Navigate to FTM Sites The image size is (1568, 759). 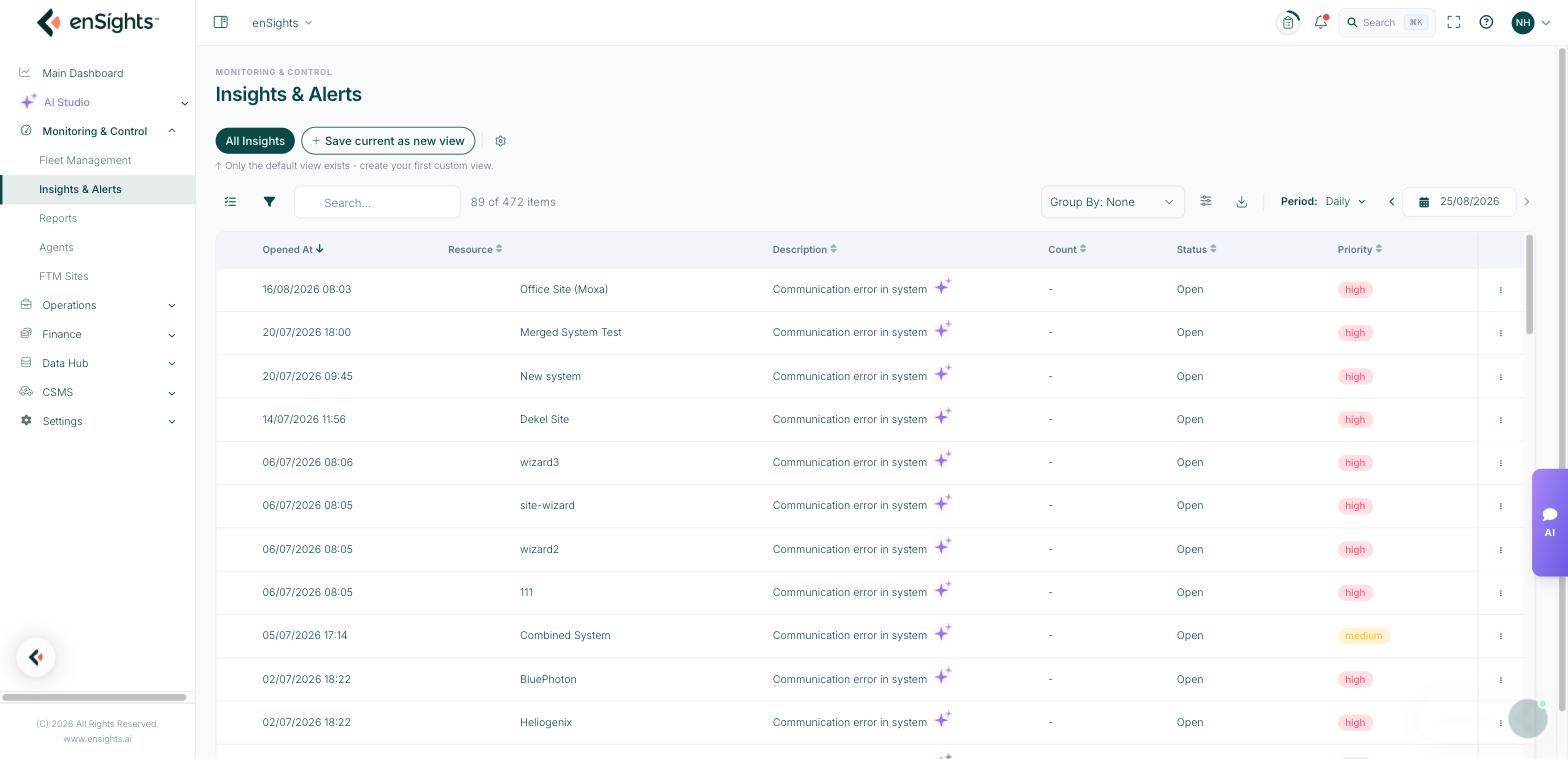coord(64,276)
